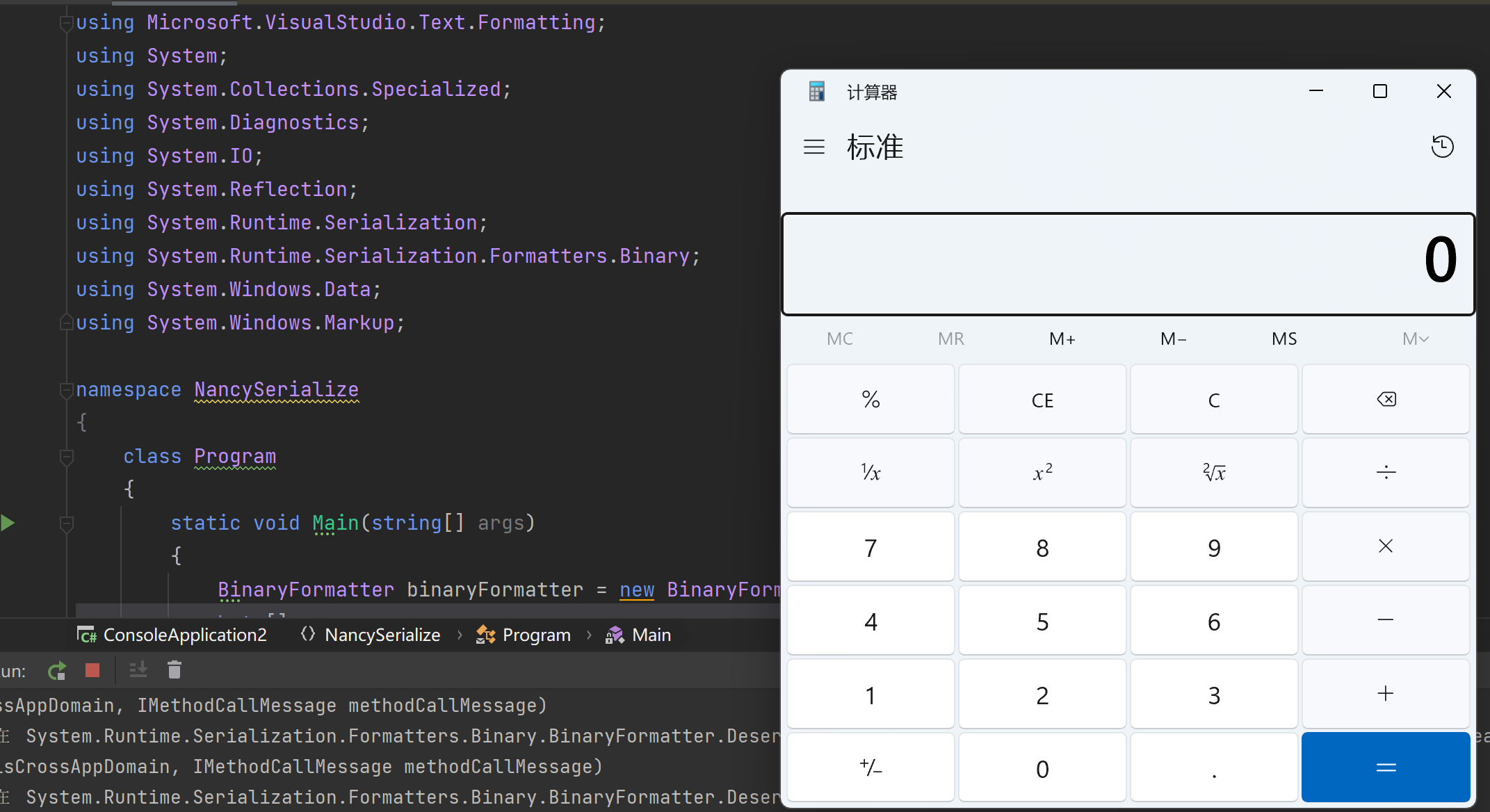Click Program in the breadcrumb bar
The width and height of the screenshot is (1490, 812).
point(524,635)
